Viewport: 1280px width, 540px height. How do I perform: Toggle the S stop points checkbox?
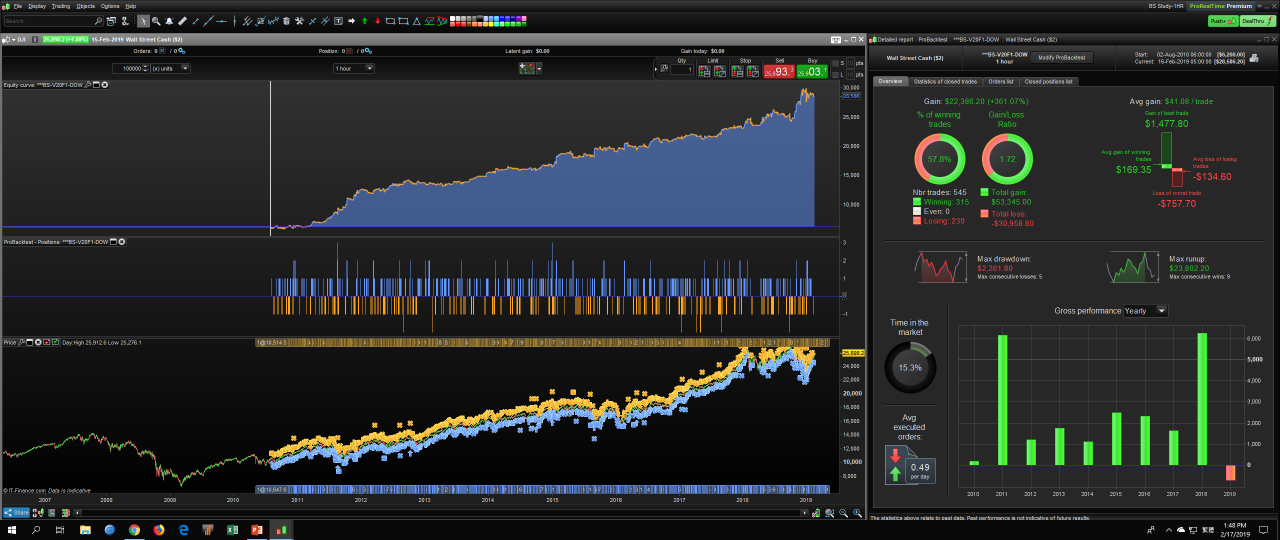(x=836, y=63)
